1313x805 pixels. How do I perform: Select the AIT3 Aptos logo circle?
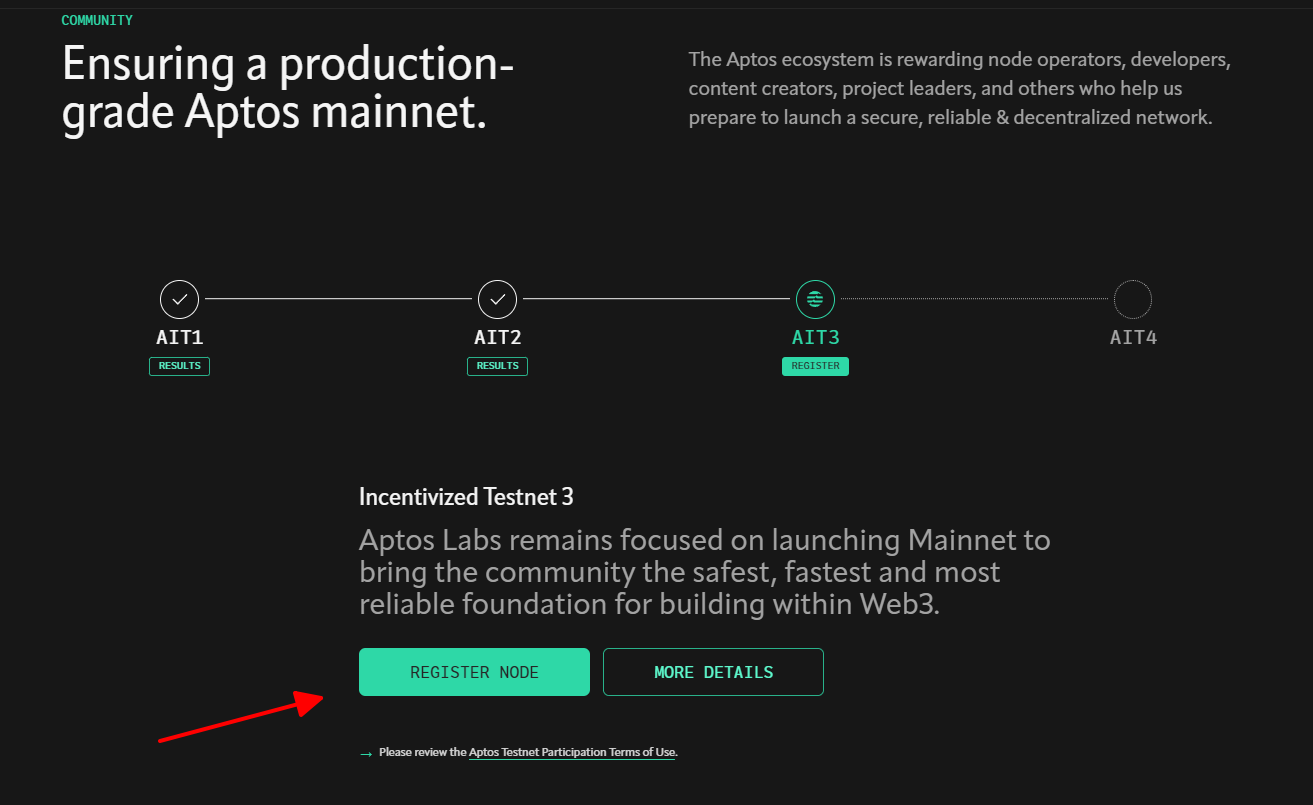(815, 299)
